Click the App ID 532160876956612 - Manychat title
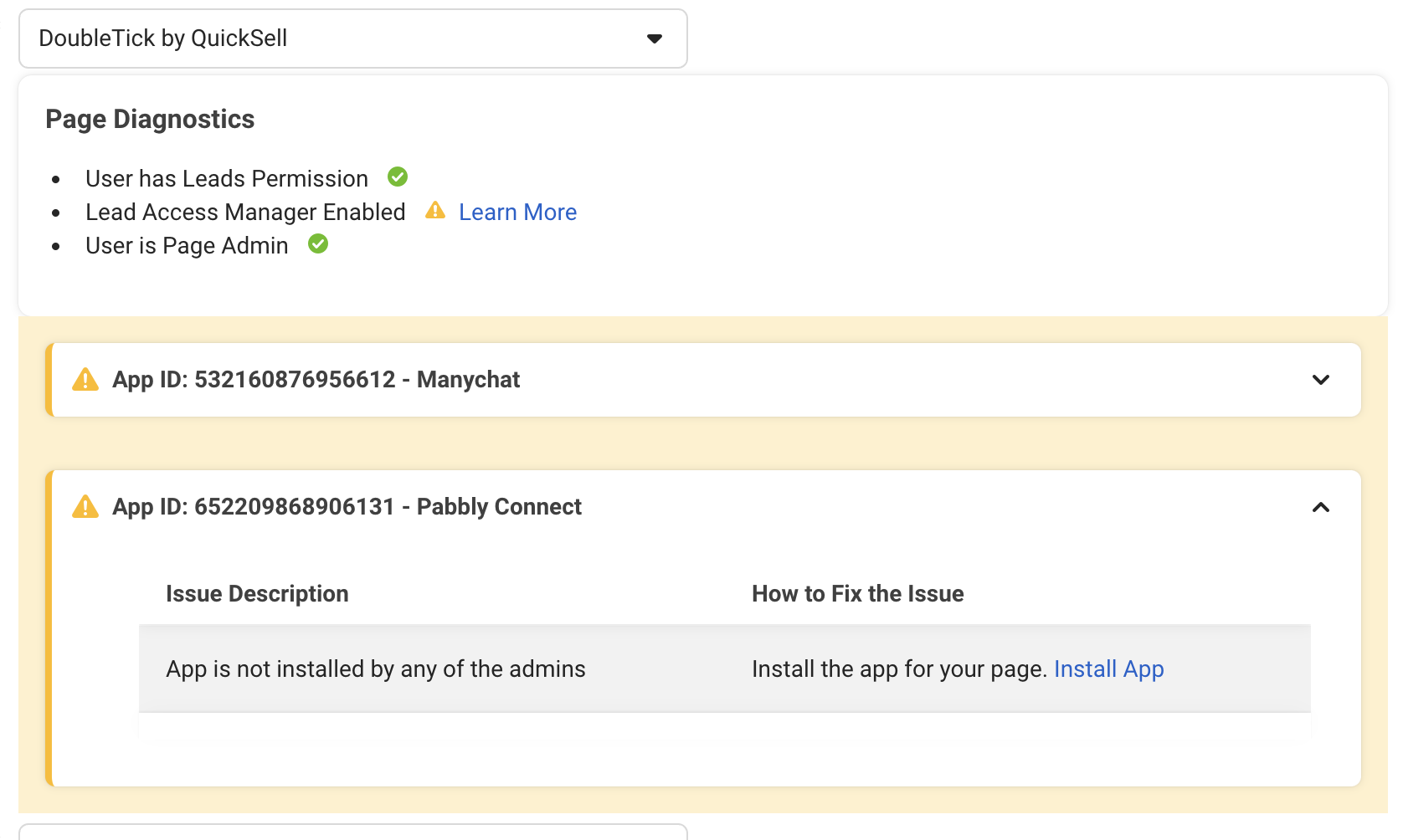Image resolution: width=1403 pixels, height=840 pixels. (316, 380)
